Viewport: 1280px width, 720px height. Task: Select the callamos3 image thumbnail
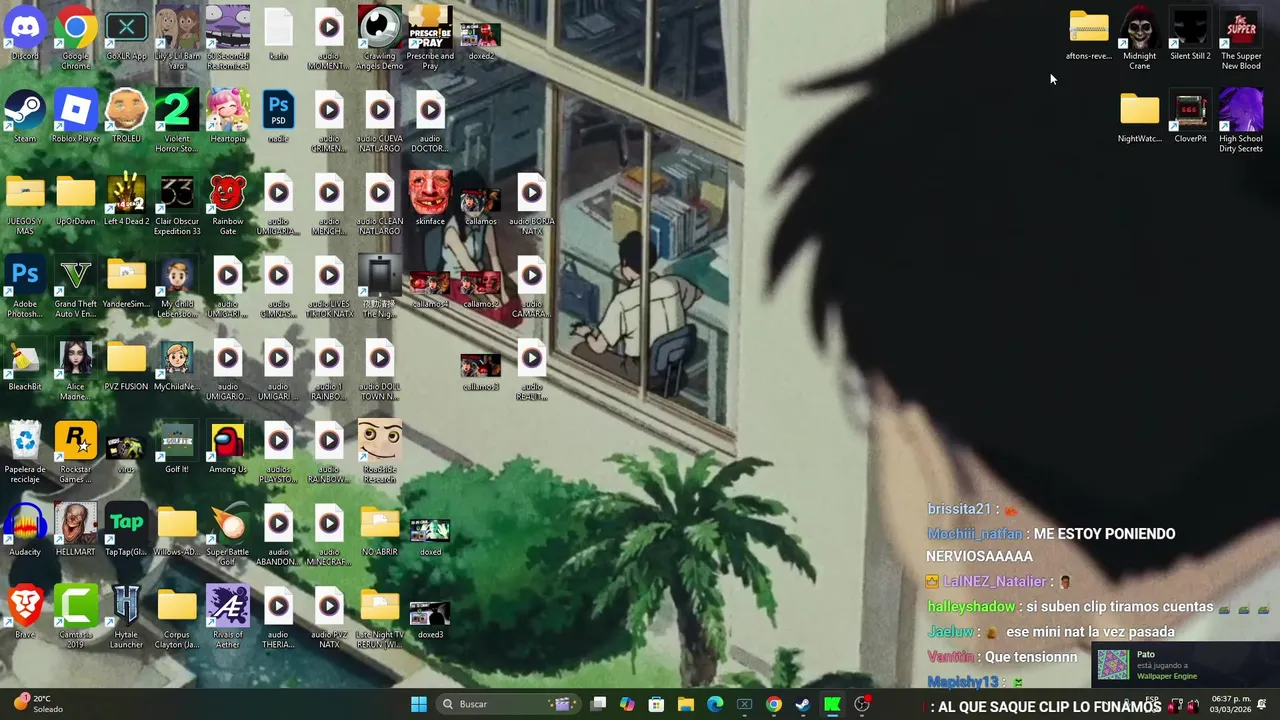pos(481,371)
